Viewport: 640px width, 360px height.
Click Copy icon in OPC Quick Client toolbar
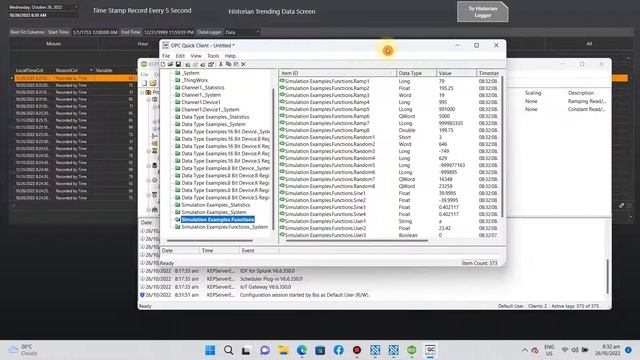(228, 64)
